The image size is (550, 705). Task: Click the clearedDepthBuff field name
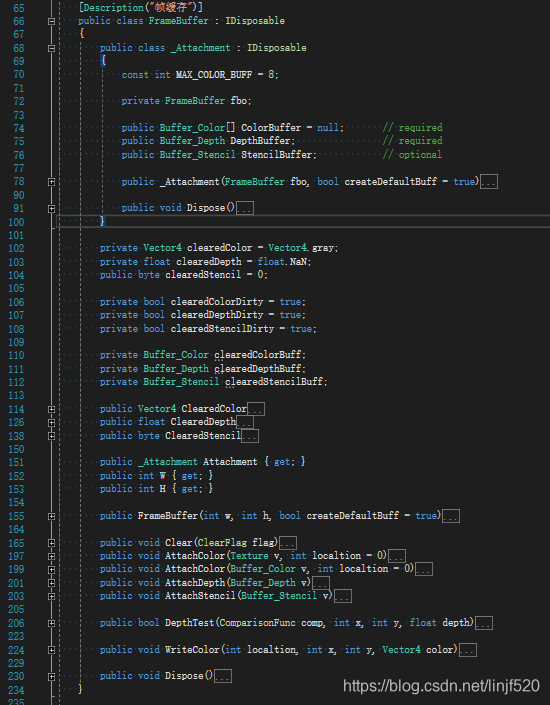click(x=258, y=369)
